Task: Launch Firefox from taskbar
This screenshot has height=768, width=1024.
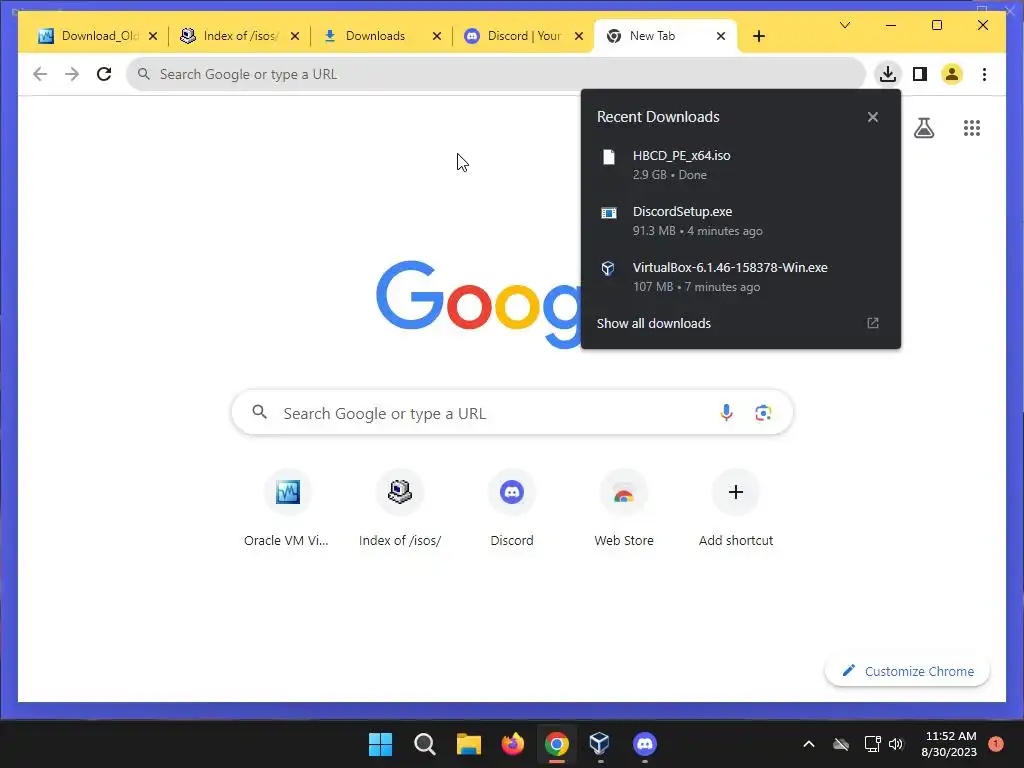Action: pyautogui.click(x=513, y=744)
